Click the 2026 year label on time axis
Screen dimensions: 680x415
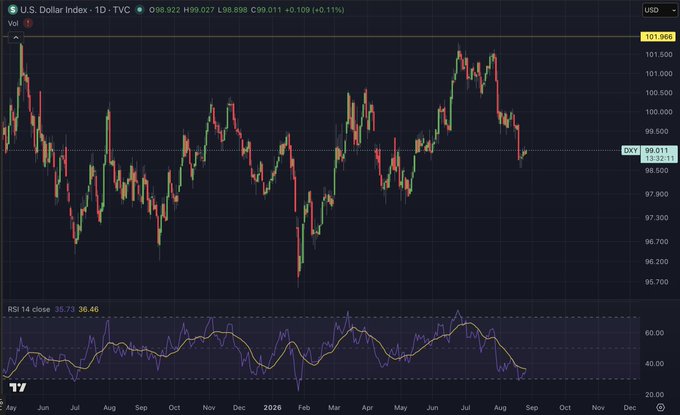[272, 408]
